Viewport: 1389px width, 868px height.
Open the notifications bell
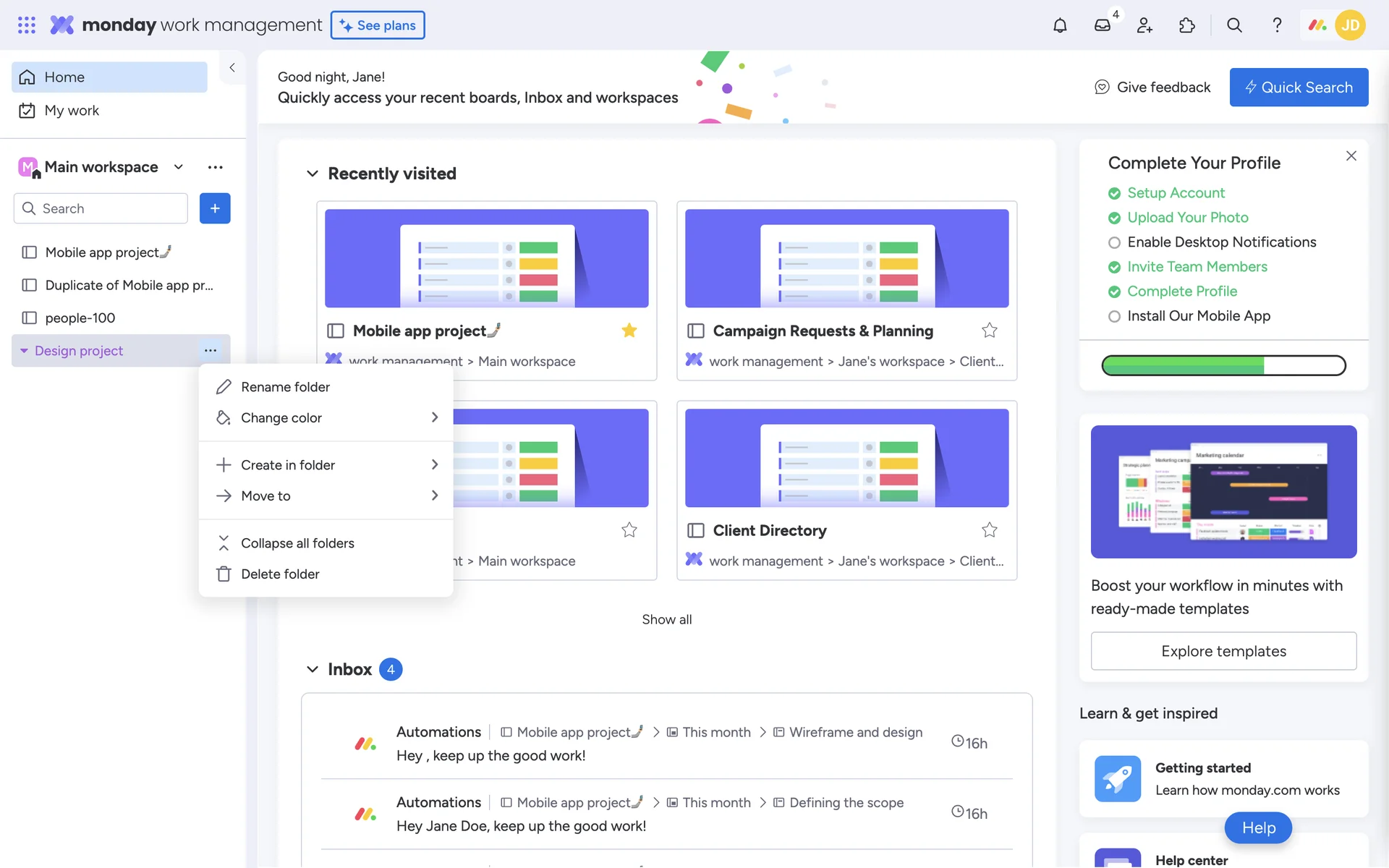pyautogui.click(x=1060, y=25)
